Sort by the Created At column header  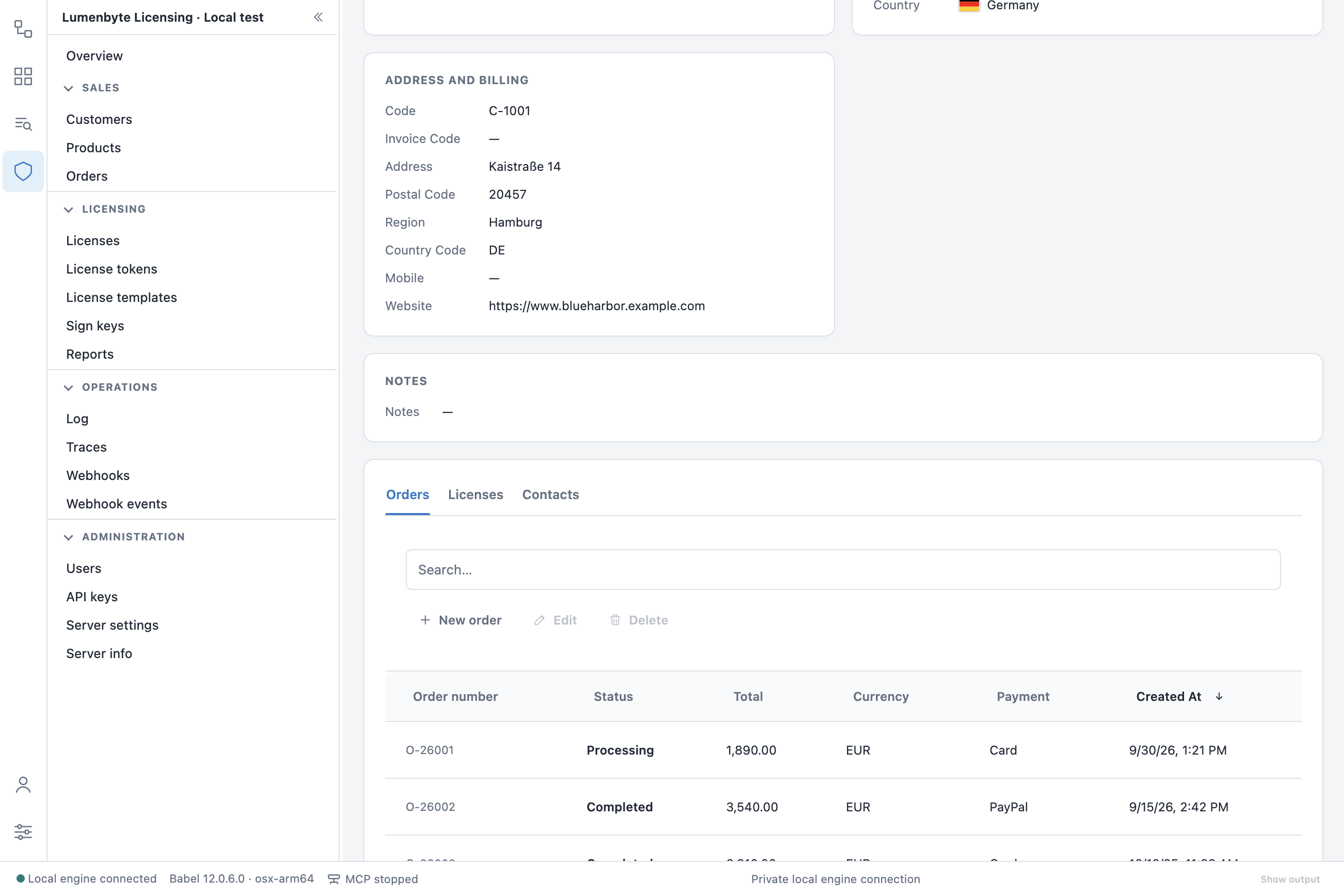1169,696
